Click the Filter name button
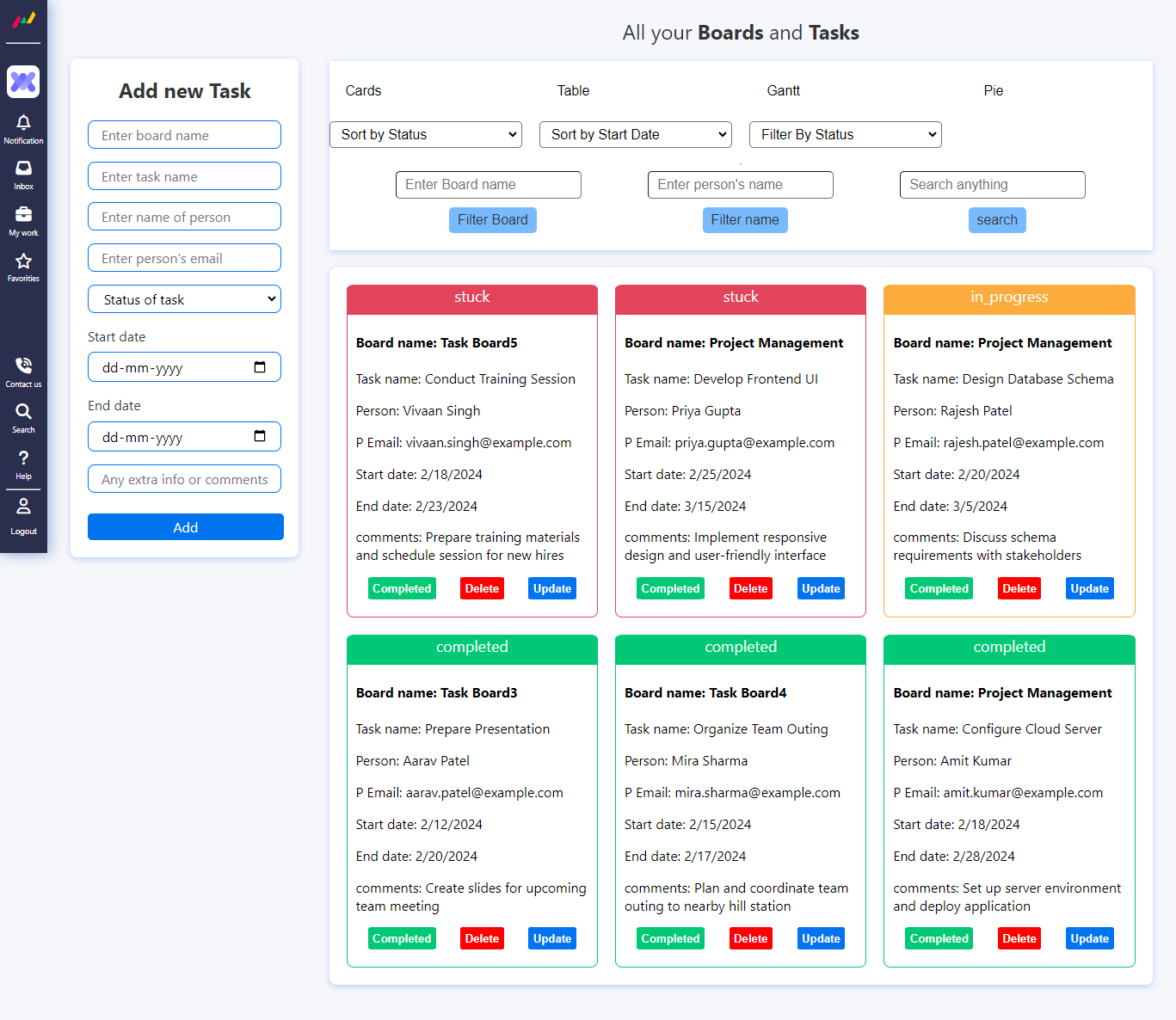This screenshot has height=1020, width=1176. 745,220
